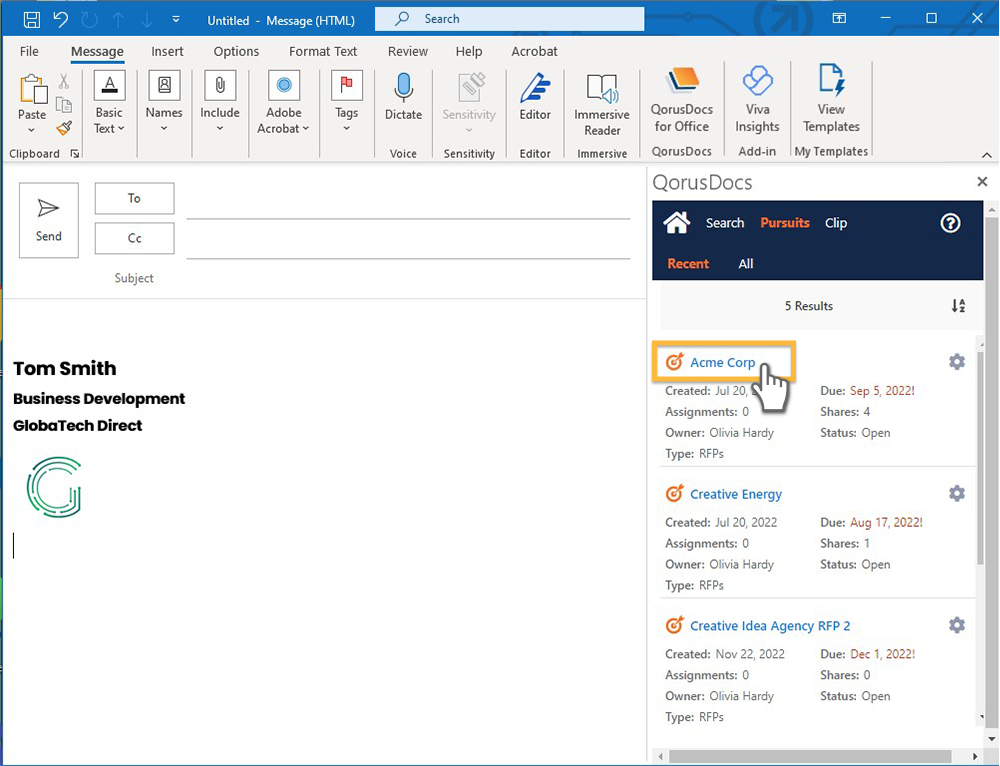Viewport: 1000px width, 766px height.
Task: Start Dictate with the microphone icon
Action: point(403,96)
